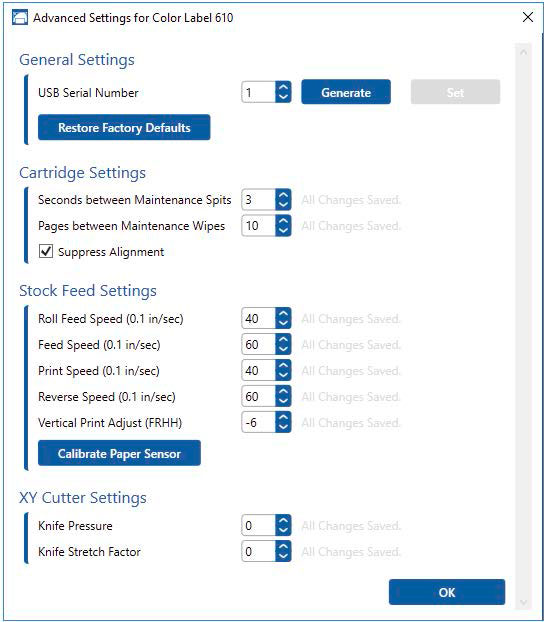
Task: Increase Vertical Print Adjust (FRHH) value
Action: tap(283, 418)
